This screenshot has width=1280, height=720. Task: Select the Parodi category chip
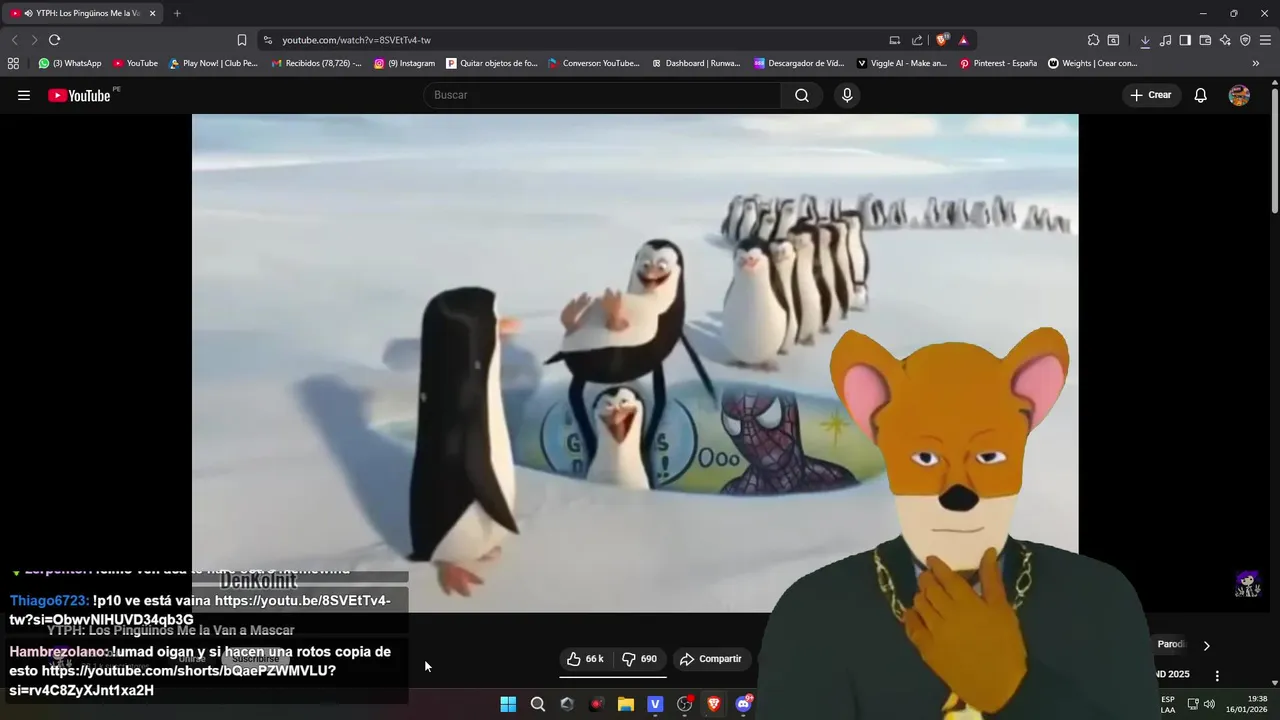coord(1171,645)
